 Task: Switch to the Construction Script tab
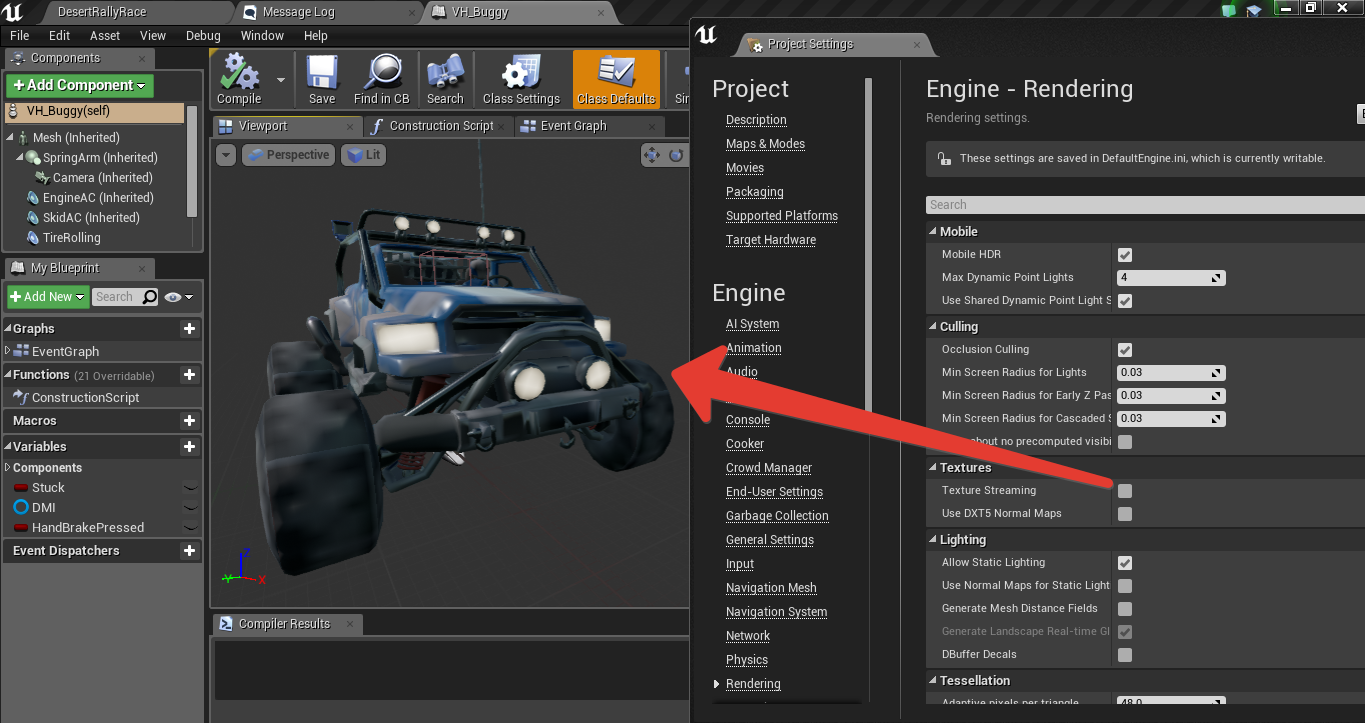click(440, 126)
